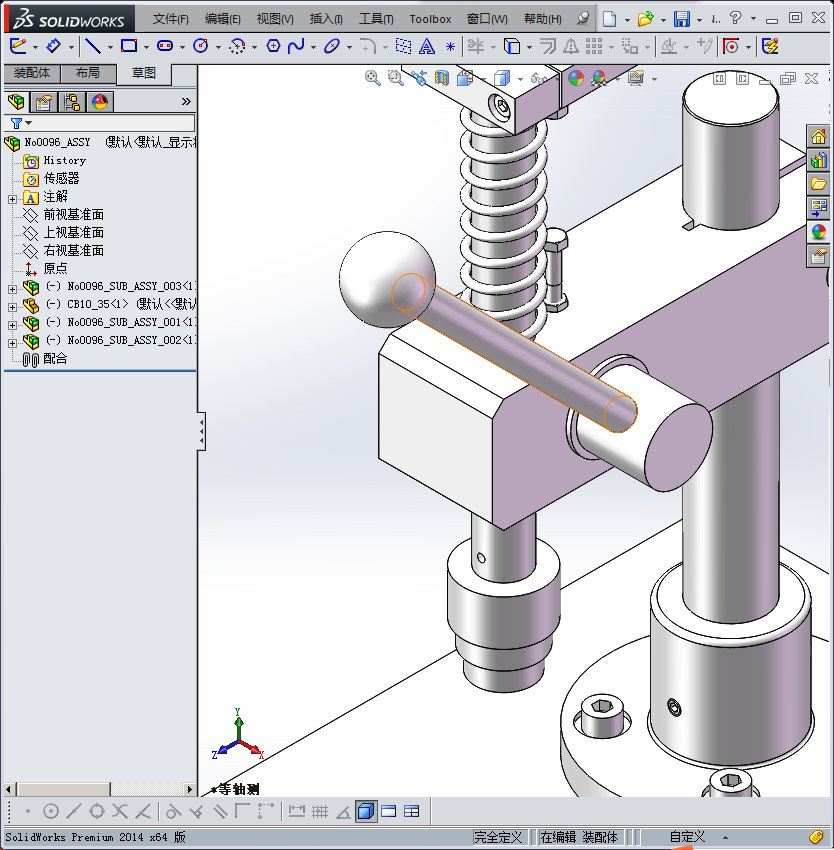834x850 pixels.
Task: Click Zoom to Fit in view toolbar
Action: pos(373,78)
